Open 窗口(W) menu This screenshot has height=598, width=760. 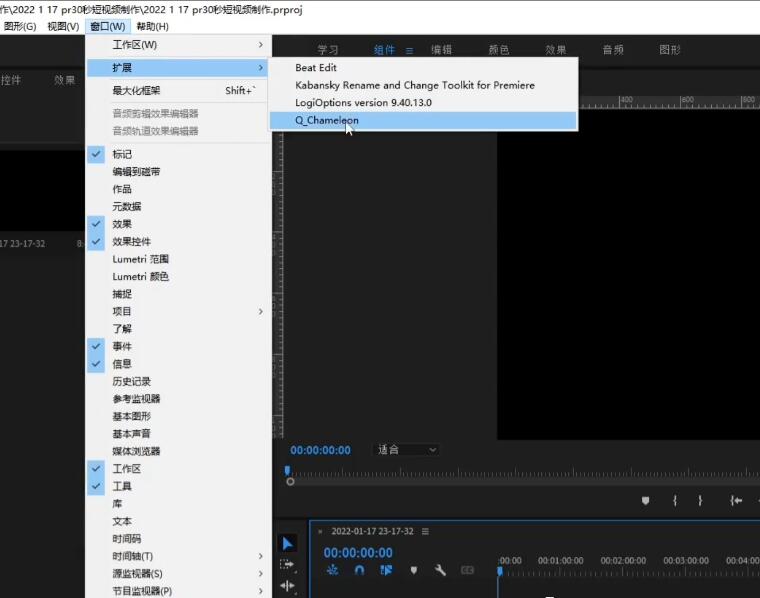108,26
